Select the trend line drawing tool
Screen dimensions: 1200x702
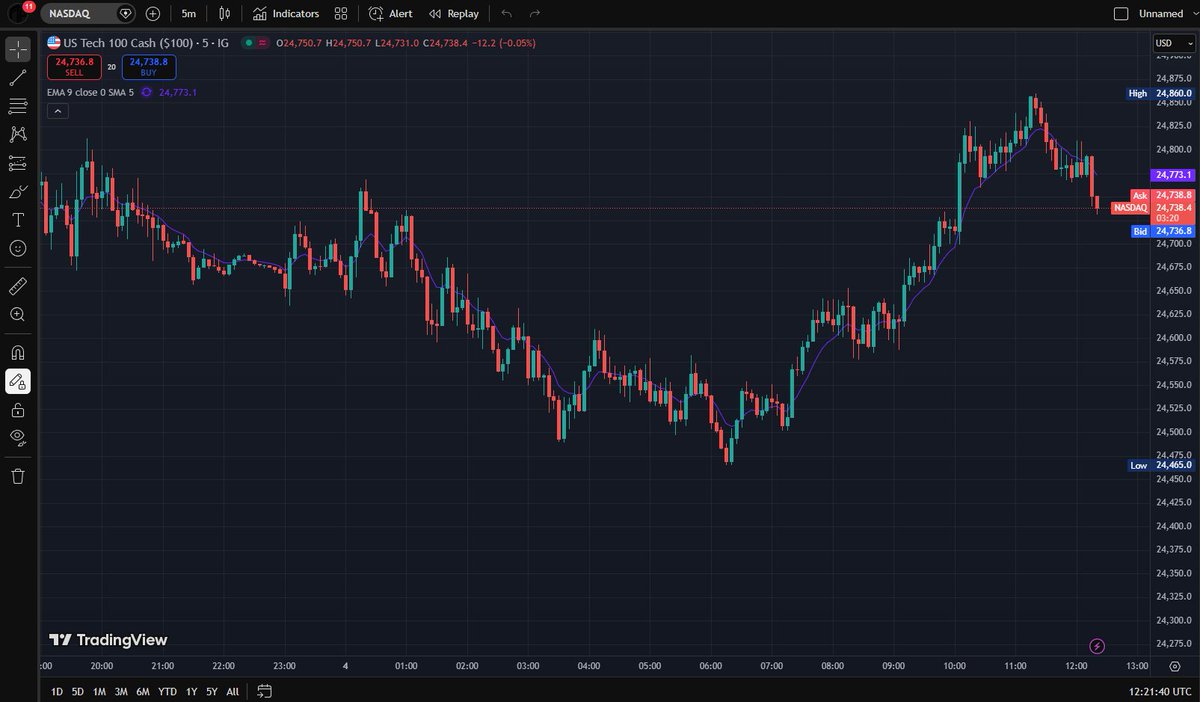click(18, 77)
